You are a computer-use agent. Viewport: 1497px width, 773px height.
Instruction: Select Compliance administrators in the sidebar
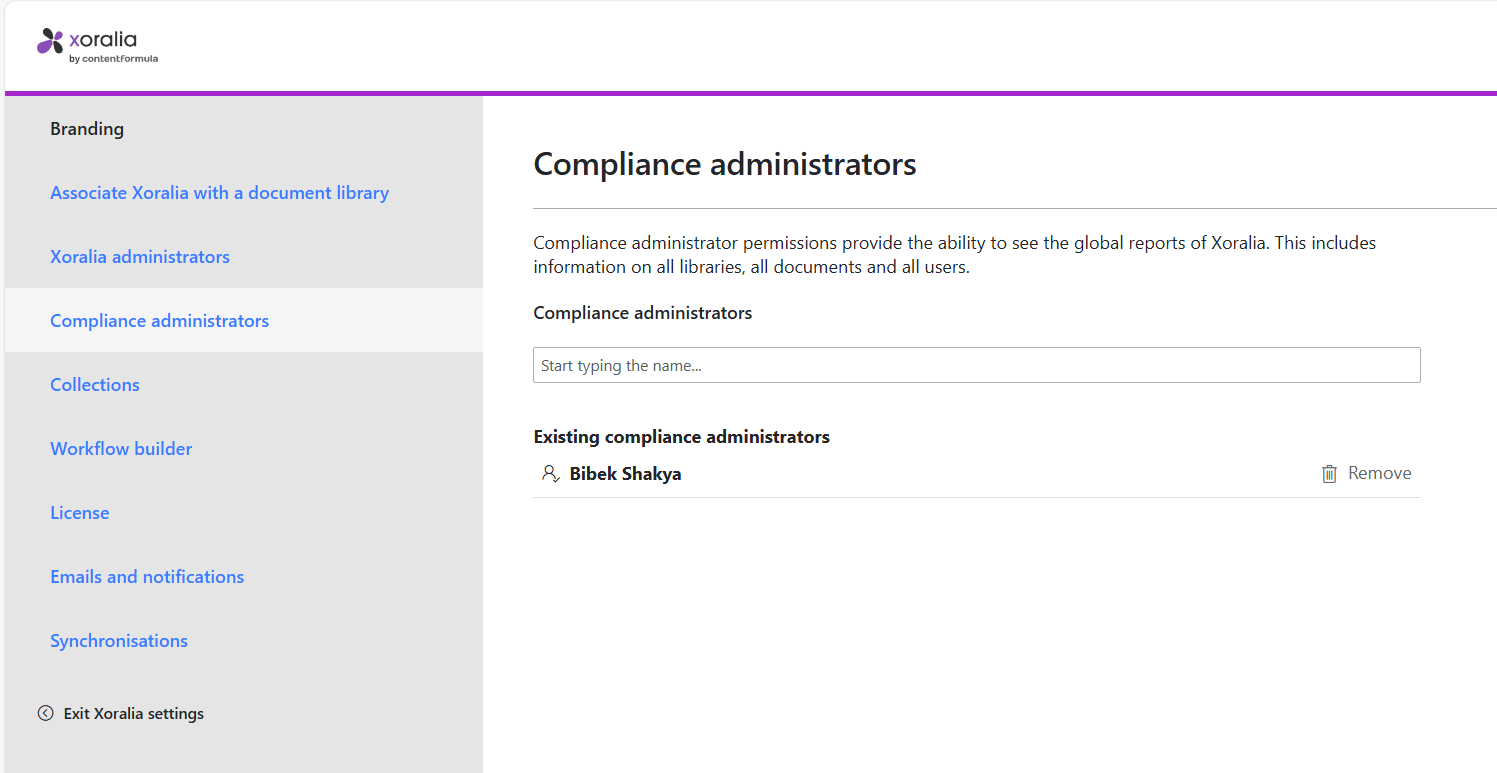(159, 320)
